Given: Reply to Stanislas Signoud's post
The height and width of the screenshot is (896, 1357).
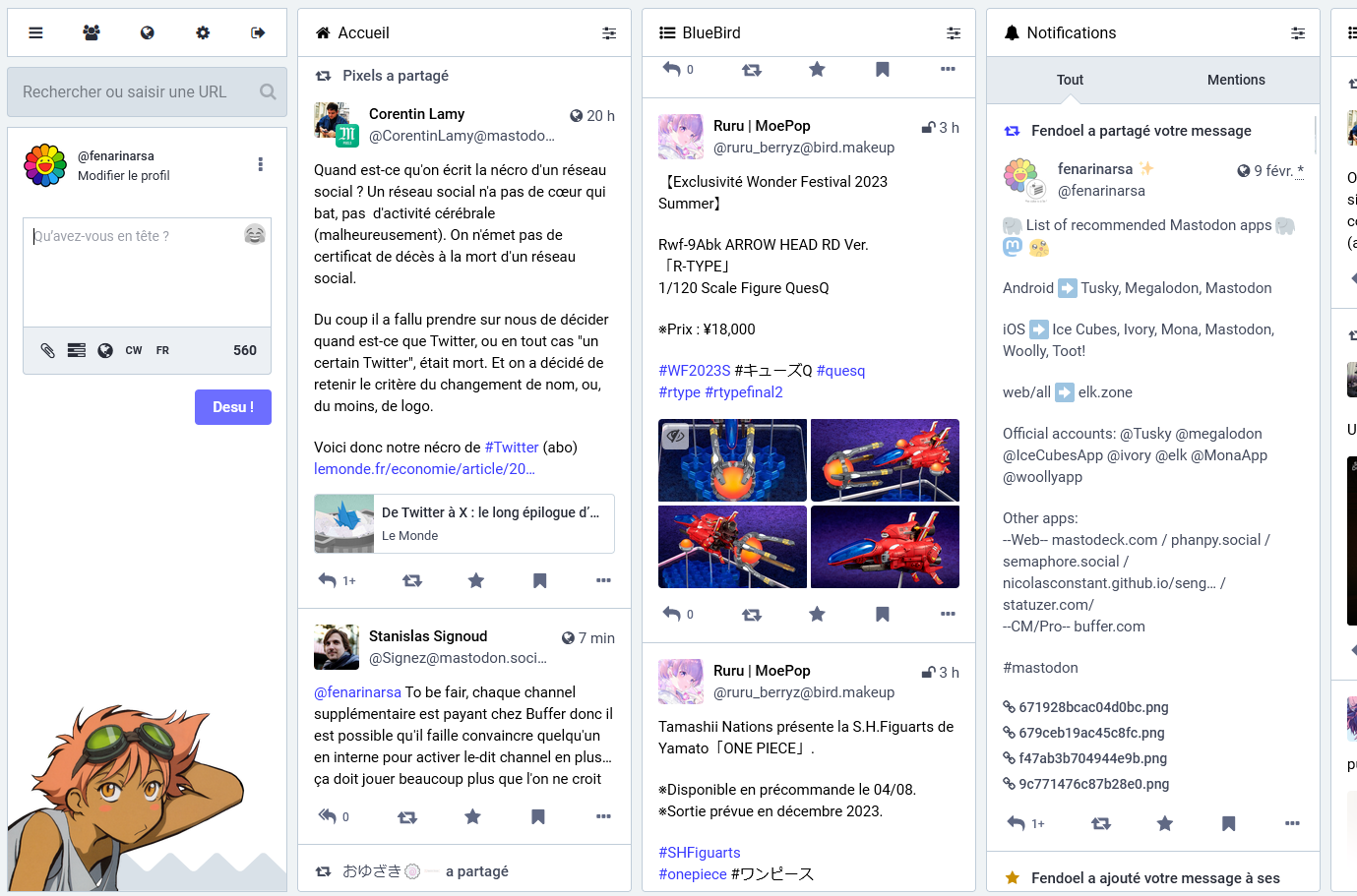Looking at the screenshot, I should [x=328, y=816].
